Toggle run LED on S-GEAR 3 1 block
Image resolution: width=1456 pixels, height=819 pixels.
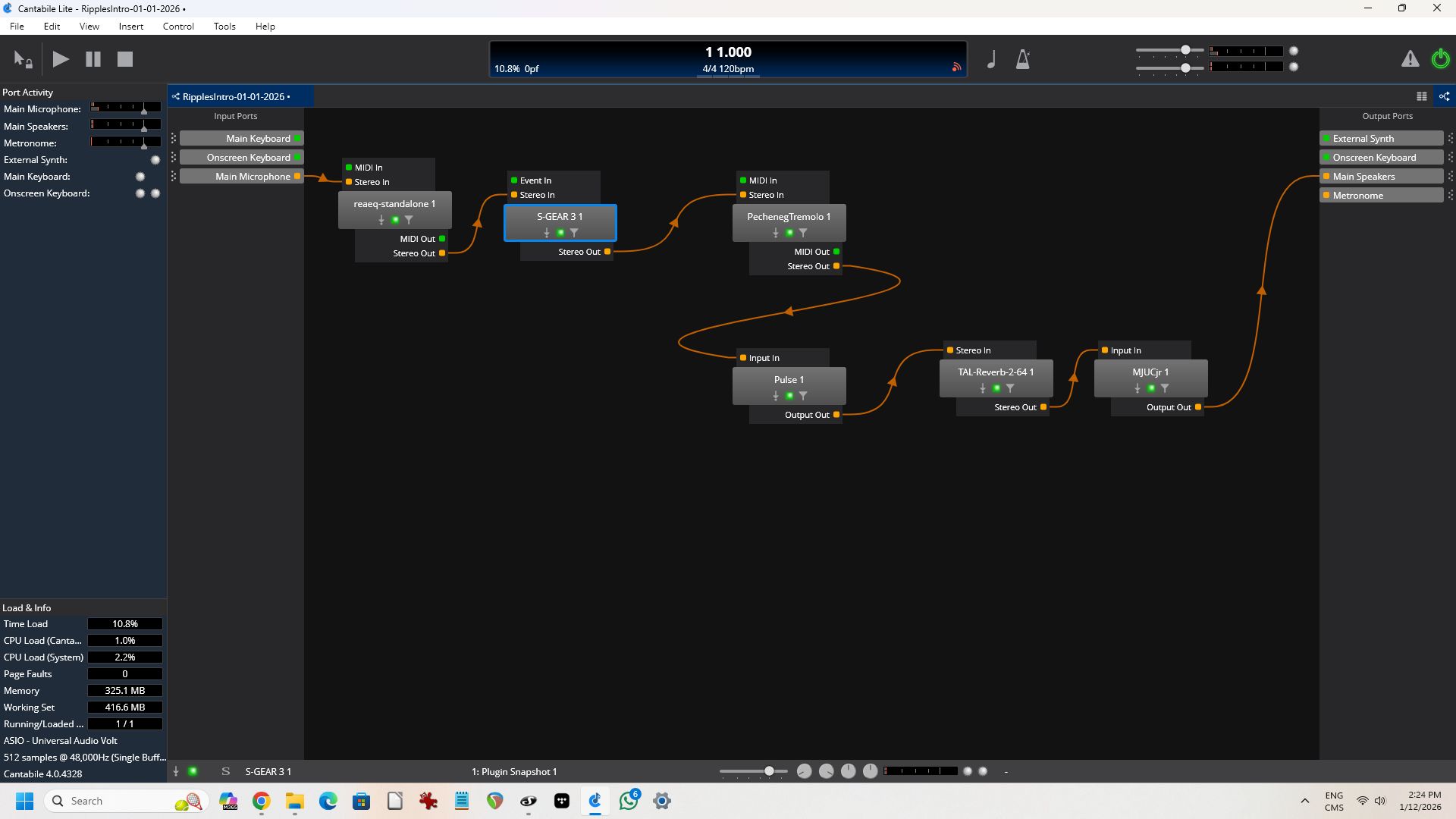(560, 233)
